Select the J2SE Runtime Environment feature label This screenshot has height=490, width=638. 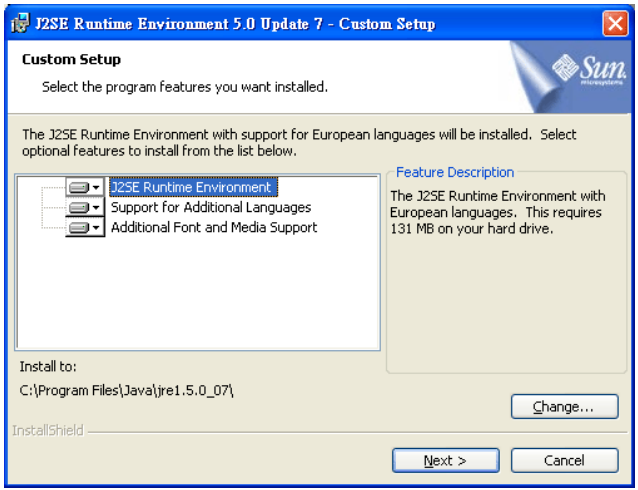(191, 187)
